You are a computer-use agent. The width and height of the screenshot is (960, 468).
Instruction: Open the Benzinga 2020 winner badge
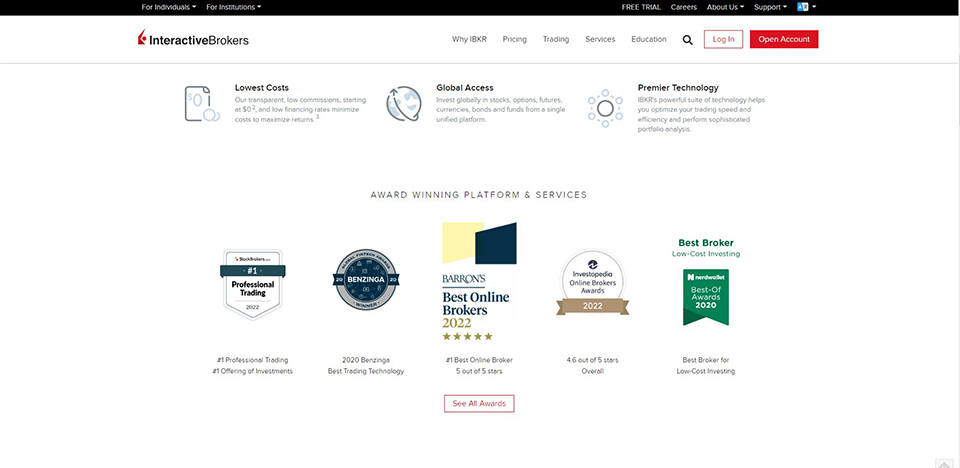366,279
